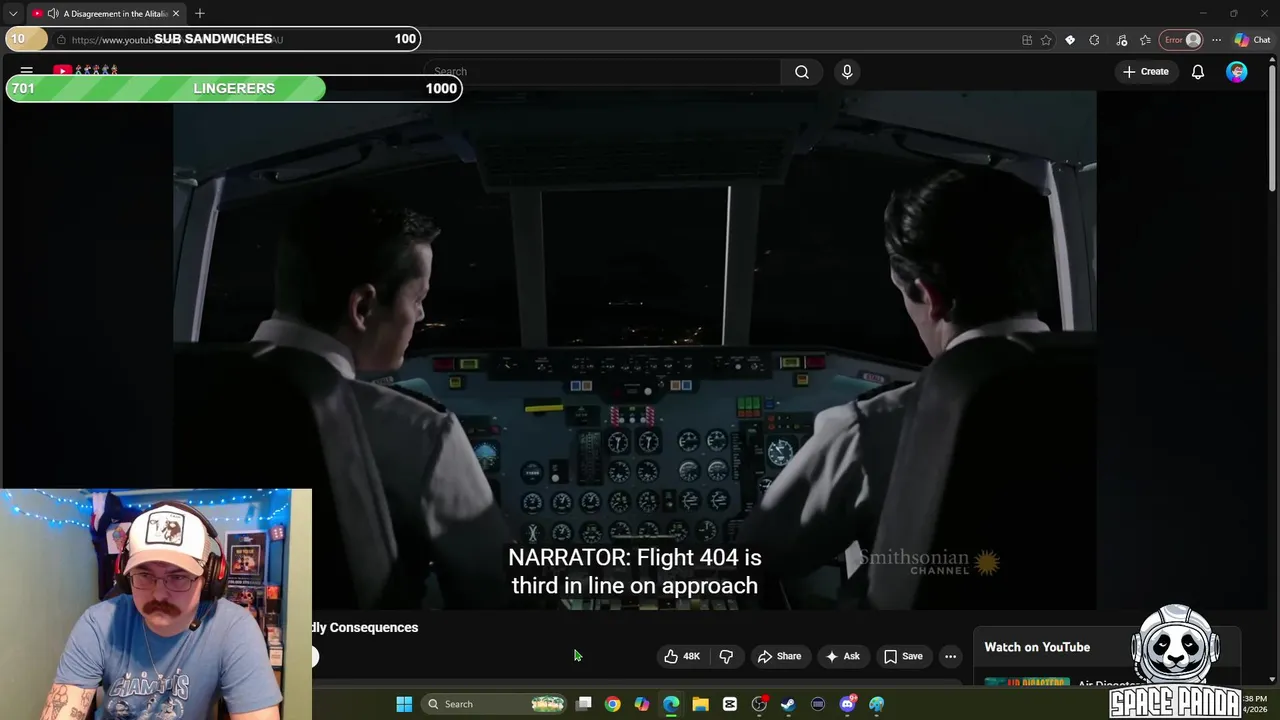Open the YouTube Create button
1280x720 pixels.
pyautogui.click(x=1146, y=72)
